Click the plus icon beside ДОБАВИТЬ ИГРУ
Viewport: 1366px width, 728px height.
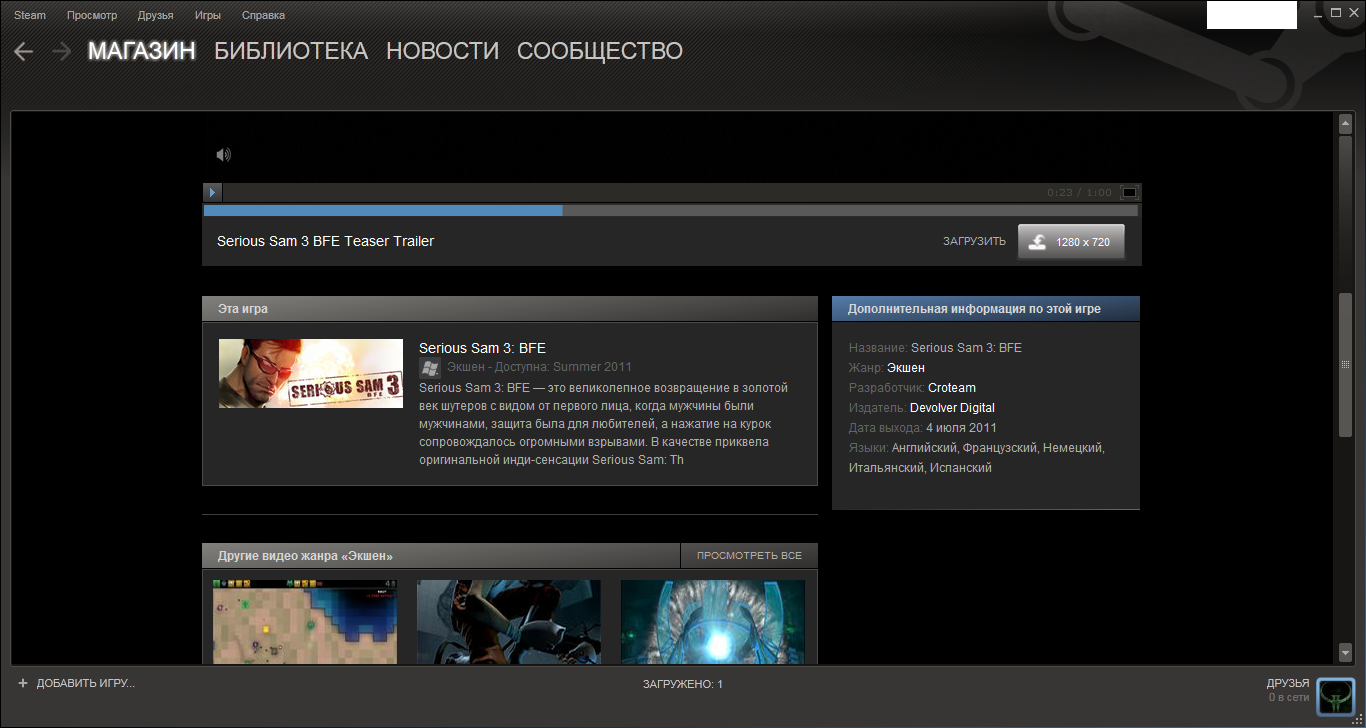pos(23,683)
